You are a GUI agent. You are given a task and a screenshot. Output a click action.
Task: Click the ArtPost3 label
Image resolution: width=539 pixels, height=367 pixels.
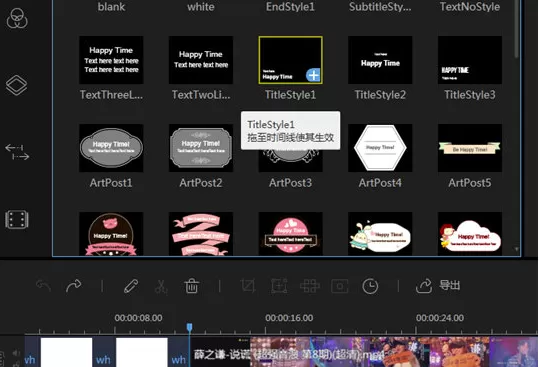pyautogui.click(x=290, y=183)
